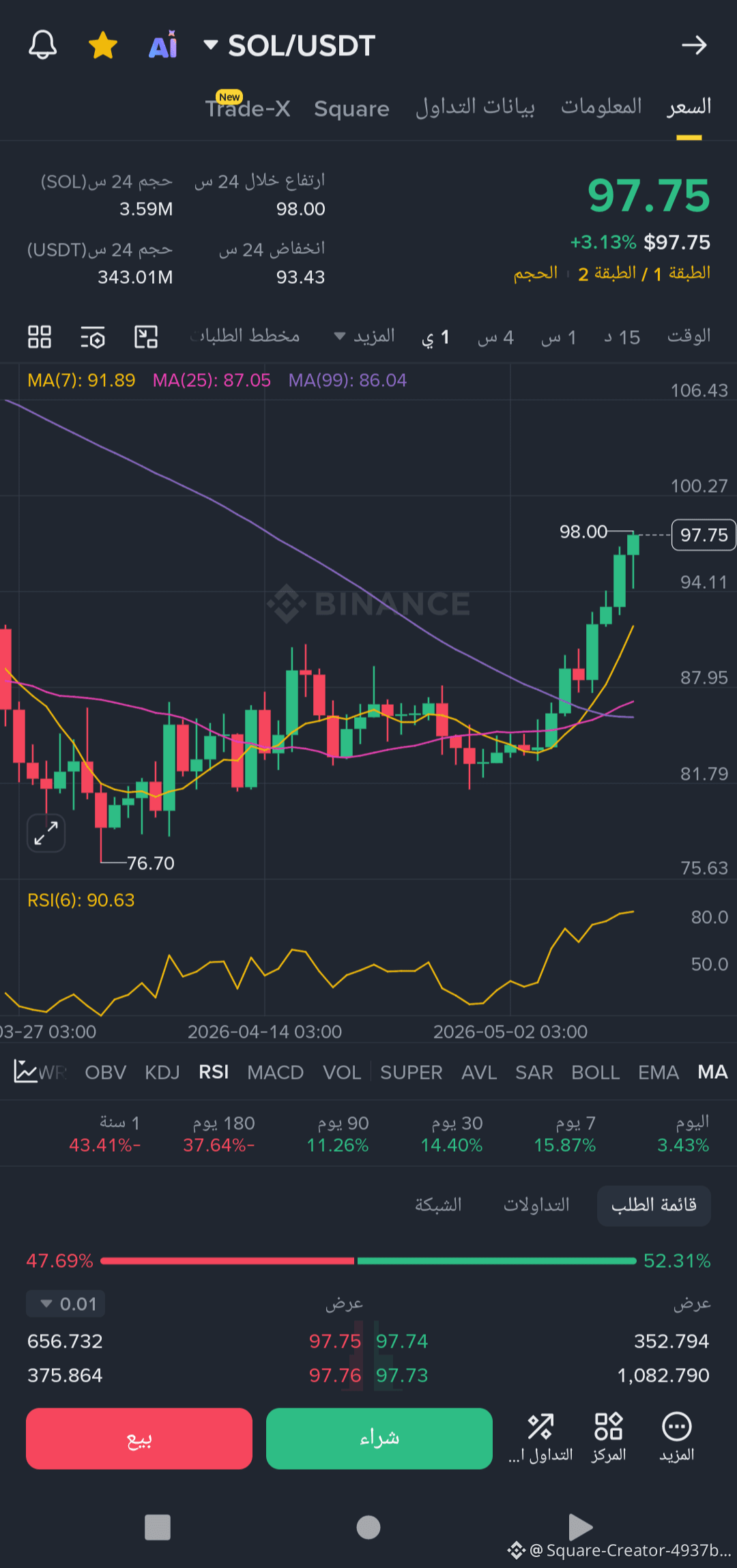The width and height of the screenshot is (737, 1568).
Task: Select the 1 س timeframe
Action: pos(559,337)
